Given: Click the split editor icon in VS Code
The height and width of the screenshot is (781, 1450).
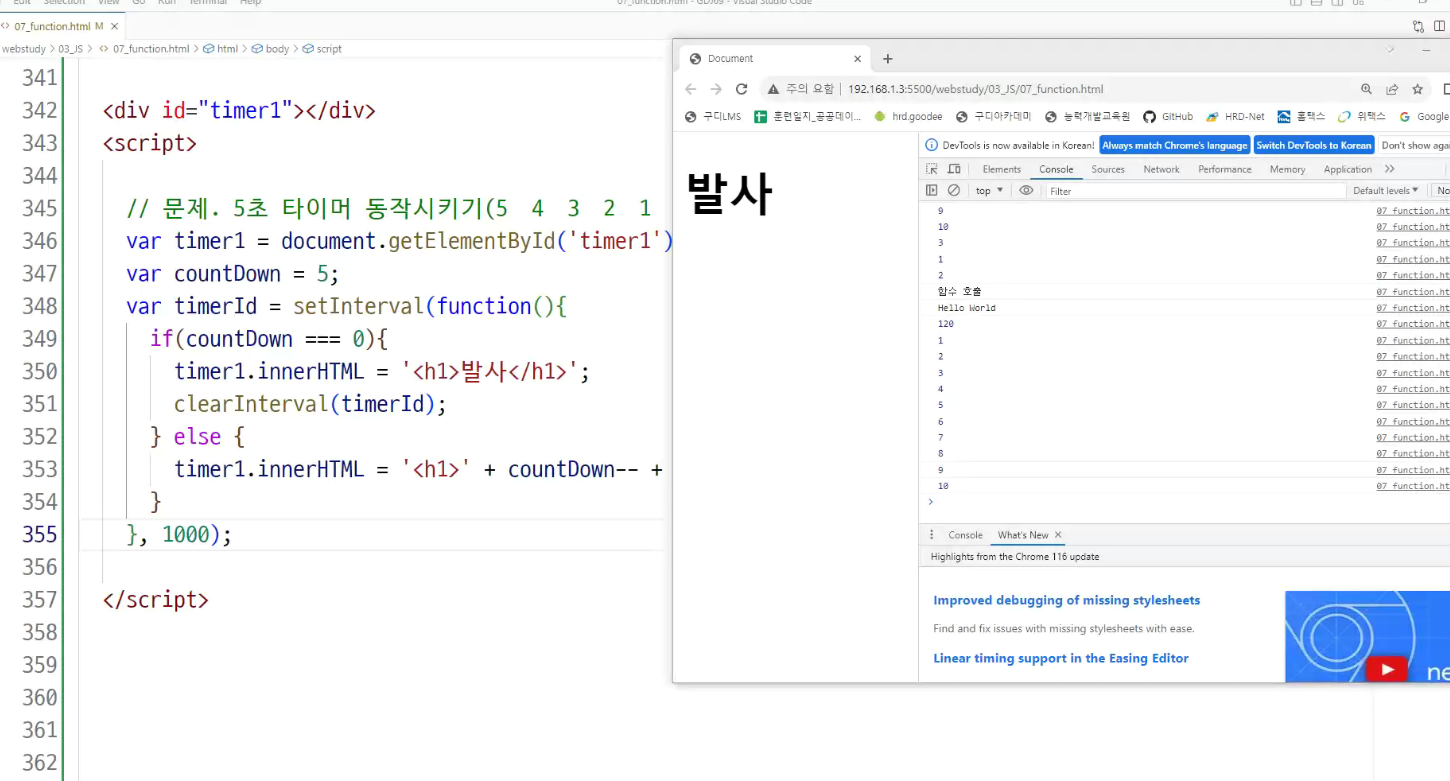Looking at the screenshot, I should point(1438,26).
